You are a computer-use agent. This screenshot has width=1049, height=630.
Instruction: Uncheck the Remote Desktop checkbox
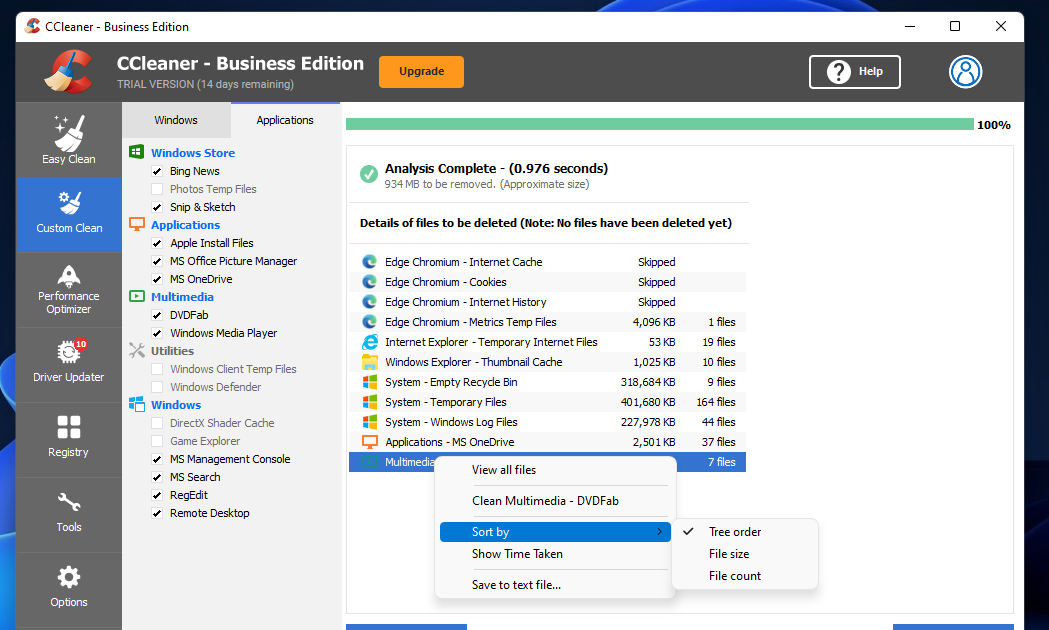pyautogui.click(x=157, y=514)
